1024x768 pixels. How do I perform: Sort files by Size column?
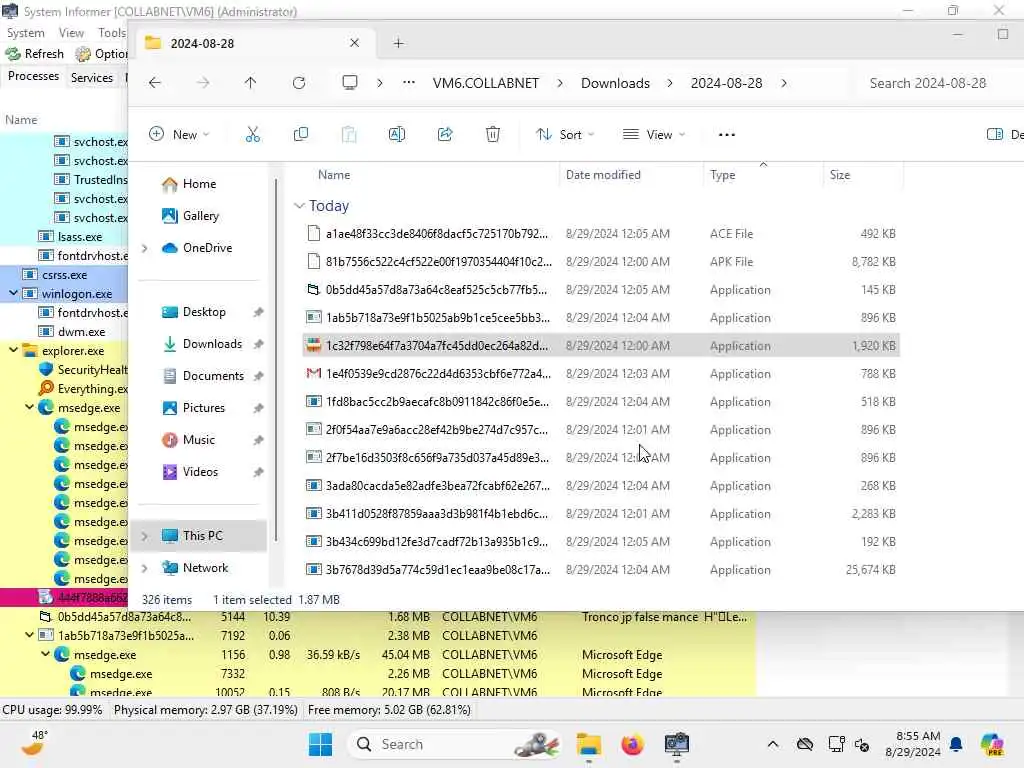840,175
